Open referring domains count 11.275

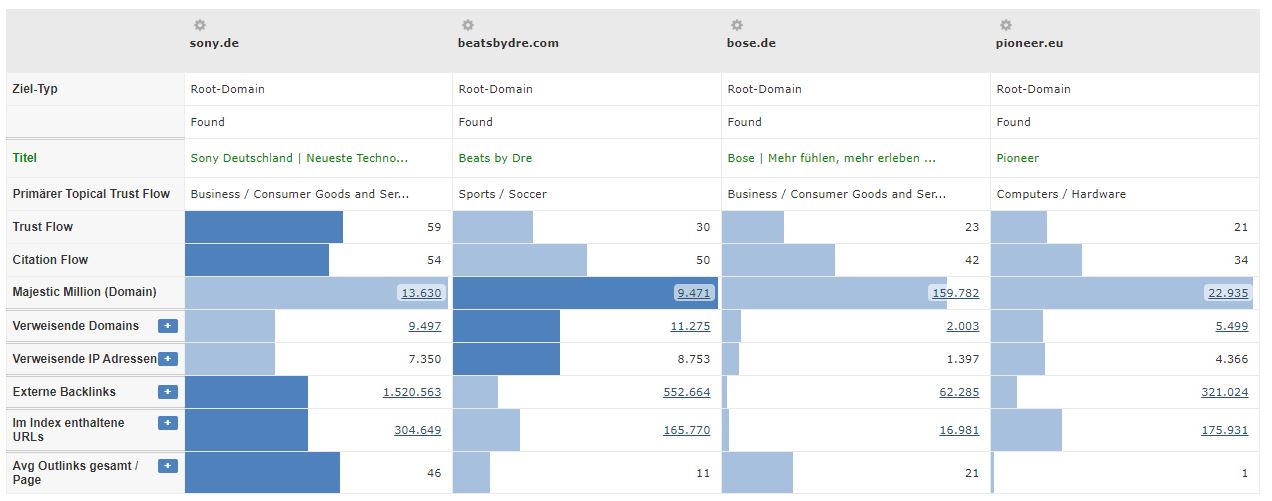click(690, 326)
